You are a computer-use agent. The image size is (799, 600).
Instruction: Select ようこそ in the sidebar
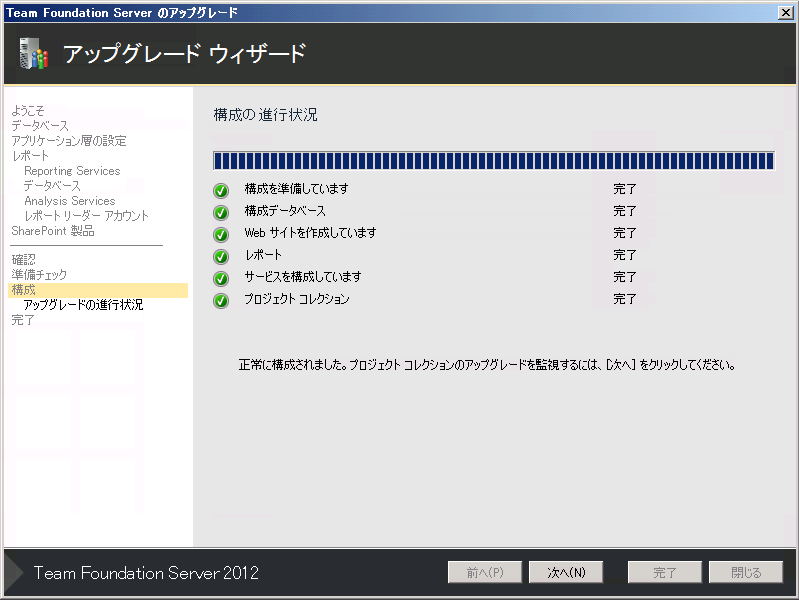(28, 111)
